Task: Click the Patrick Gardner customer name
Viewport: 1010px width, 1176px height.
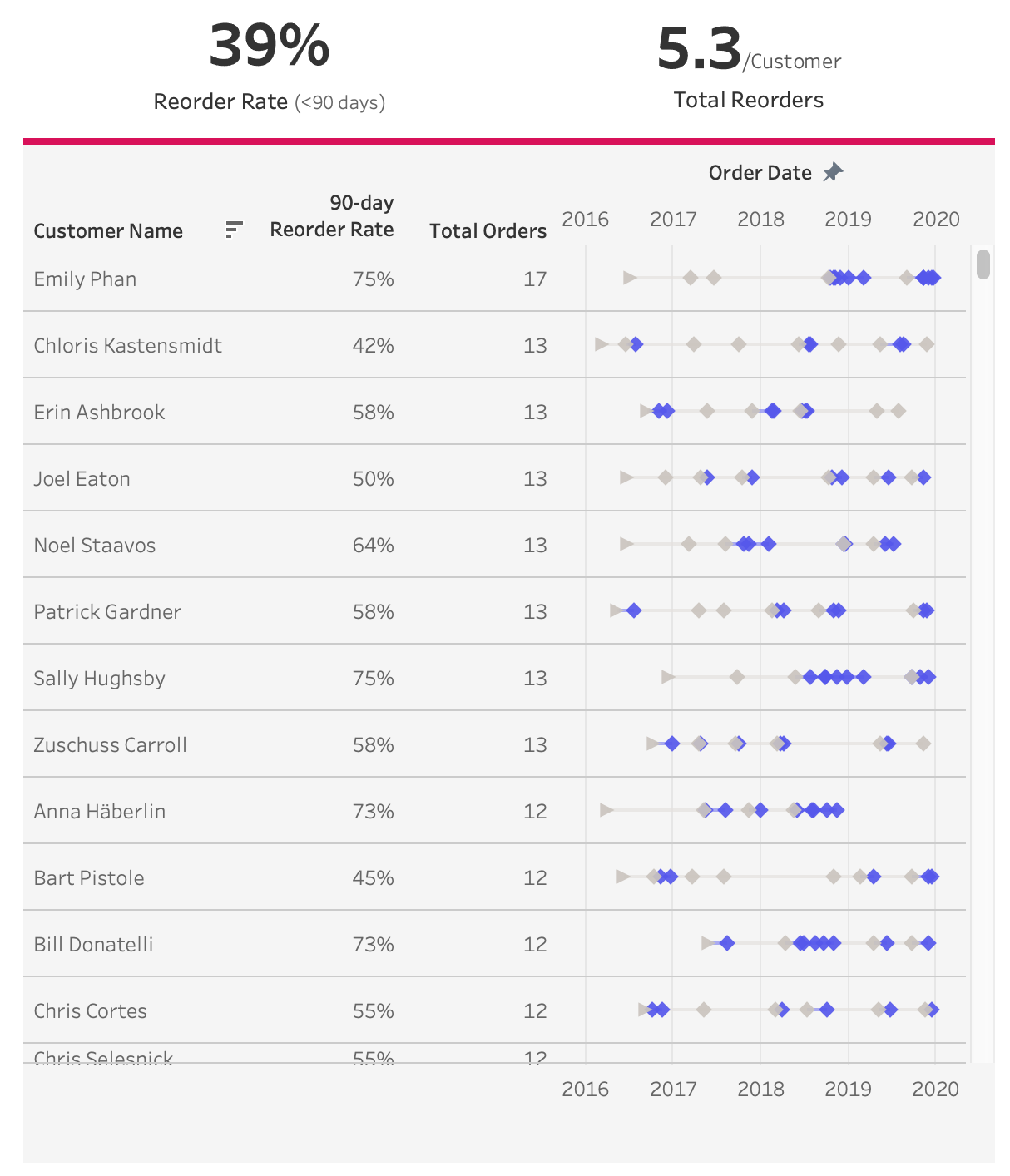Action: 107,611
